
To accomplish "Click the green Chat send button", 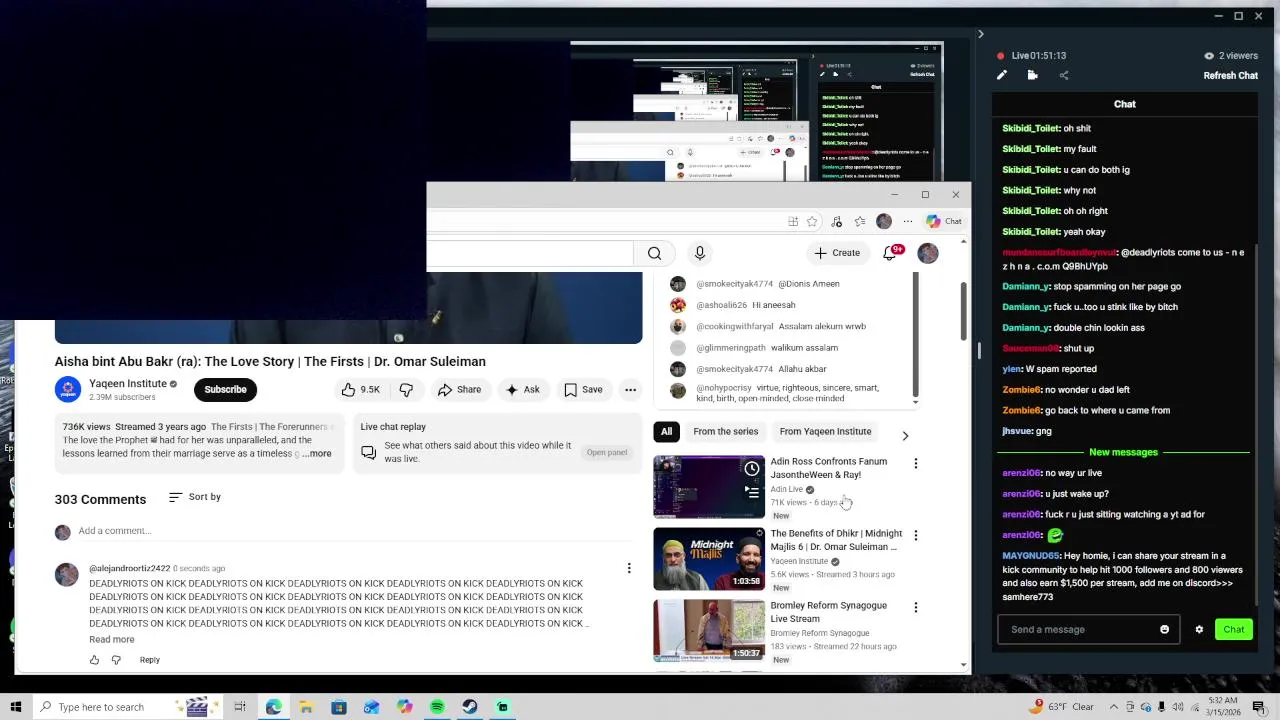I will pyautogui.click(x=1233, y=630).
